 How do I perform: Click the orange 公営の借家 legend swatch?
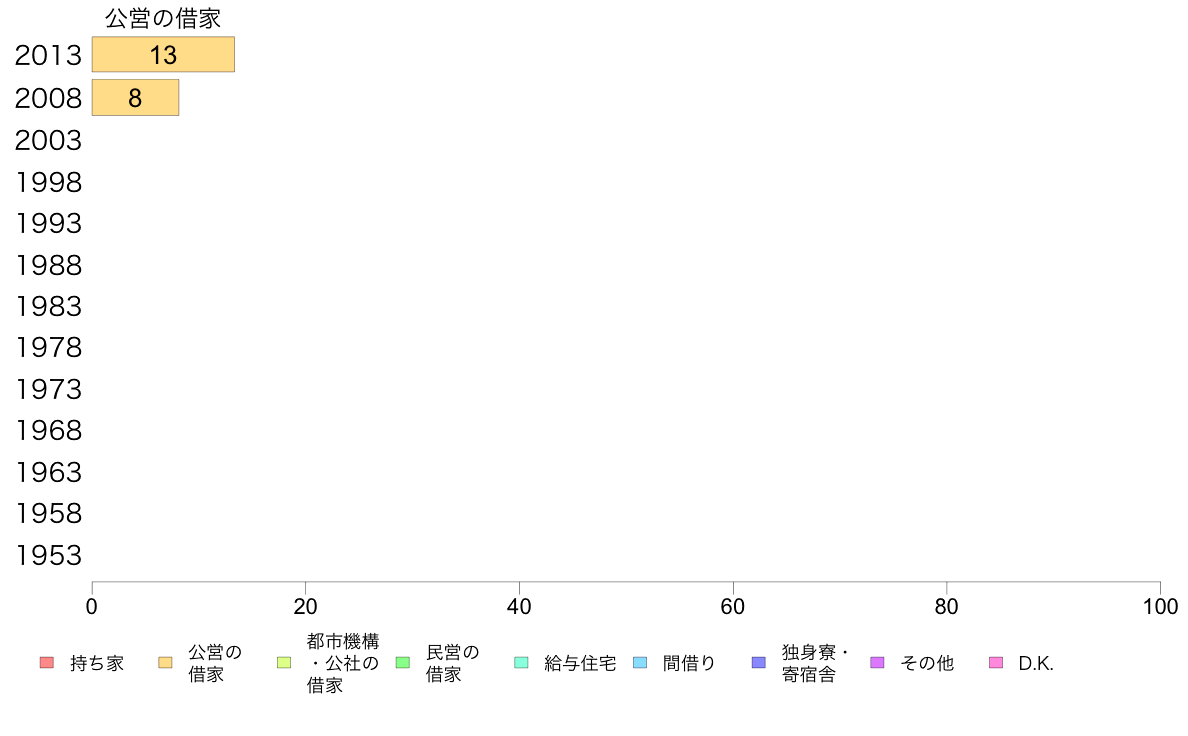tap(165, 663)
